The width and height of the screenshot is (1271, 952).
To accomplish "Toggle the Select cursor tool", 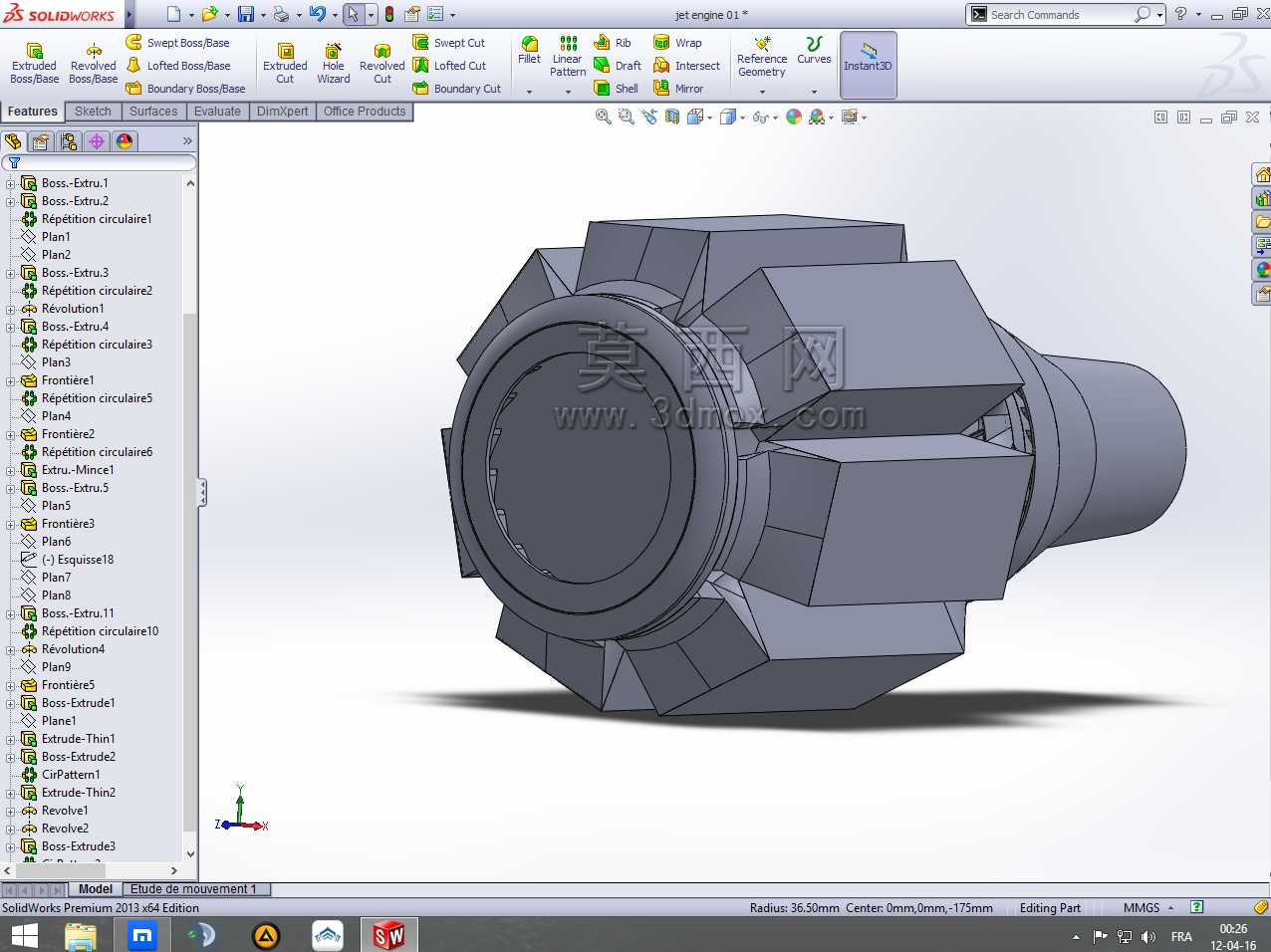I will tap(353, 14).
